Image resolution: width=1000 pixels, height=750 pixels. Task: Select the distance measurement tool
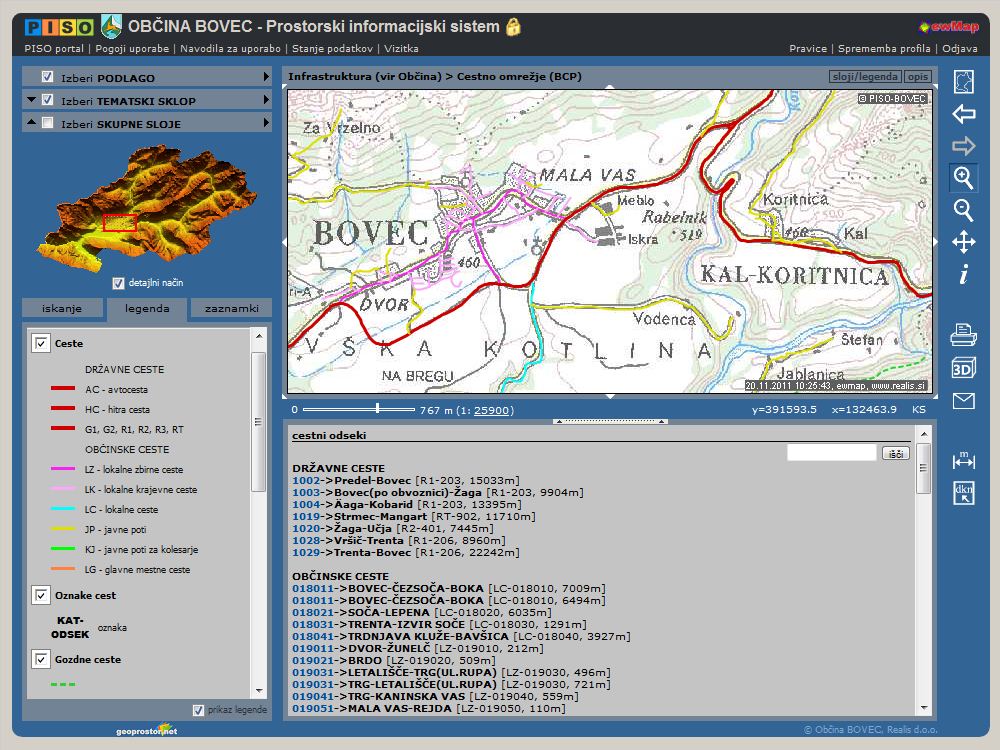tap(963, 459)
